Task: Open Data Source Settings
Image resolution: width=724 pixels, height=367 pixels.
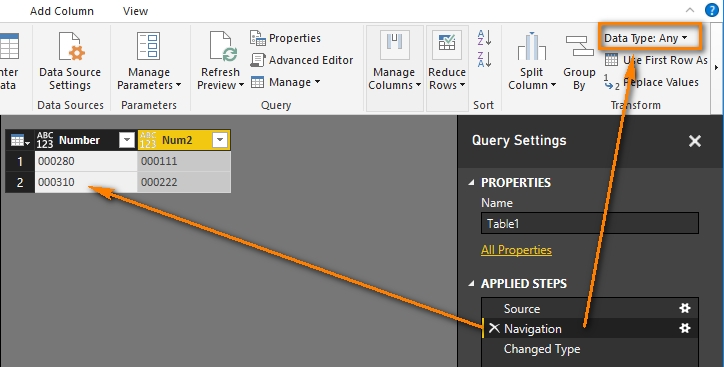Action: 70,60
